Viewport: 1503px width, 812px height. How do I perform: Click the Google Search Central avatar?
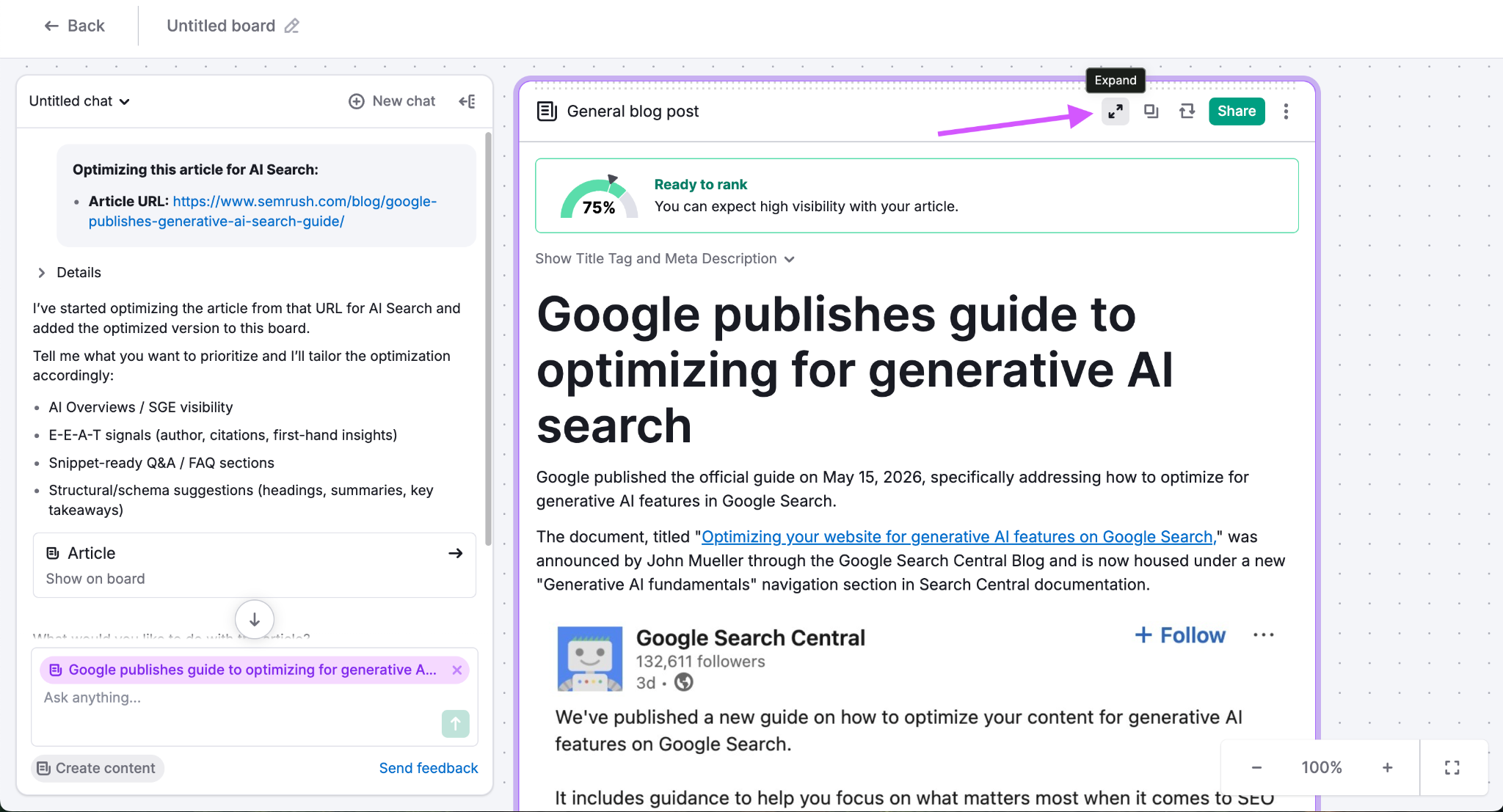[589, 659]
